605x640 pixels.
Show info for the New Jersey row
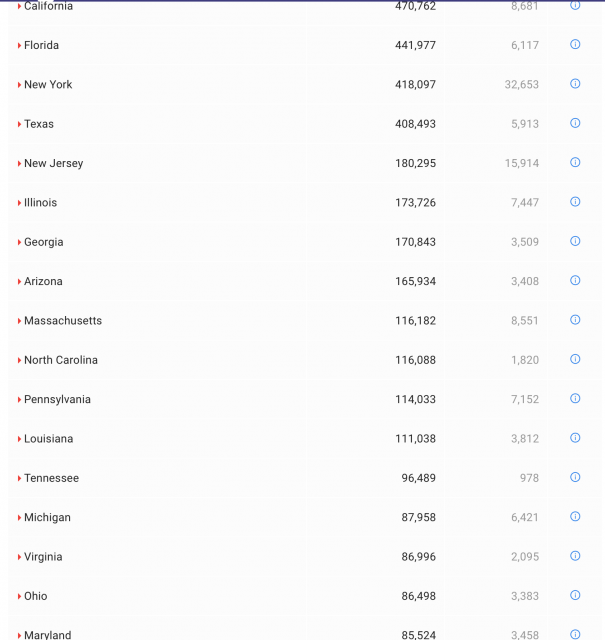click(575, 162)
